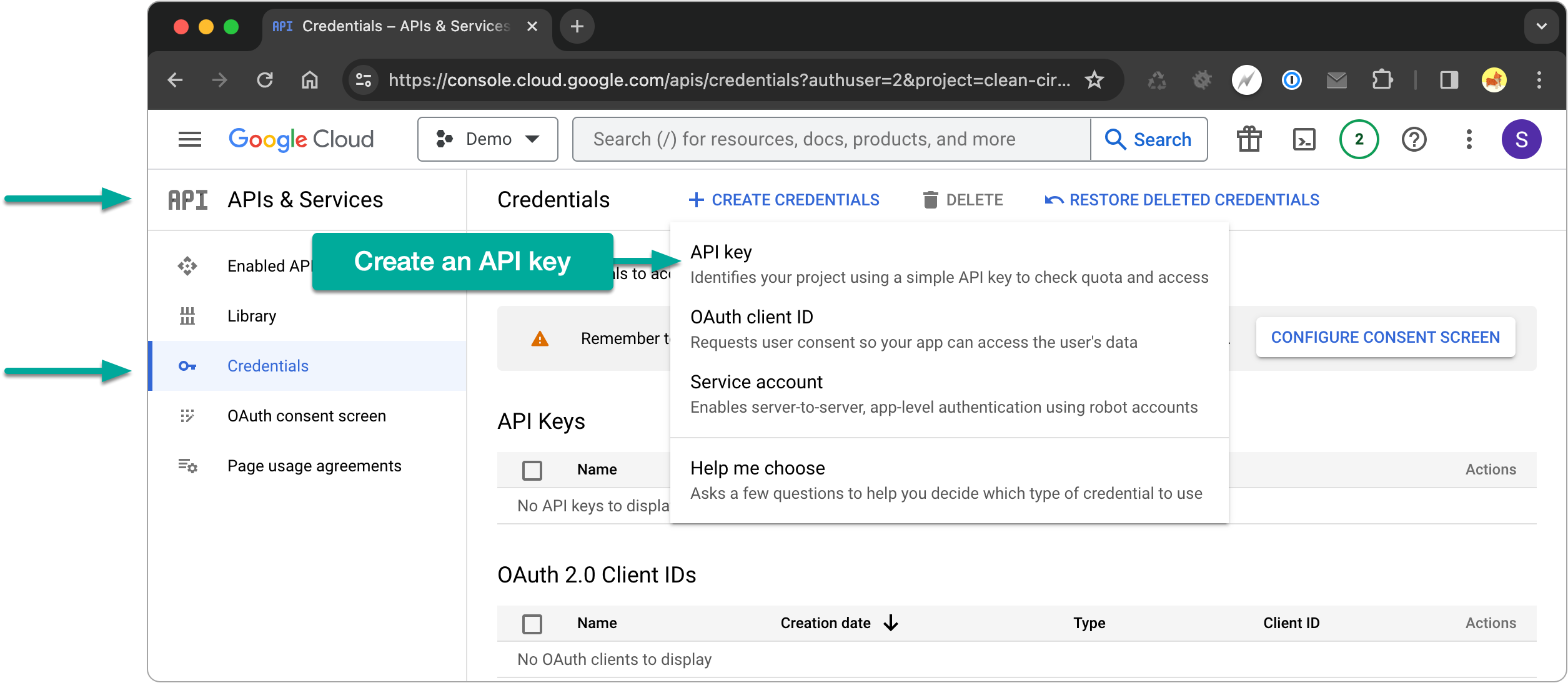Sort OAuth clients by Creation date arrow
Screen dimensions: 1568x683
(x=891, y=623)
